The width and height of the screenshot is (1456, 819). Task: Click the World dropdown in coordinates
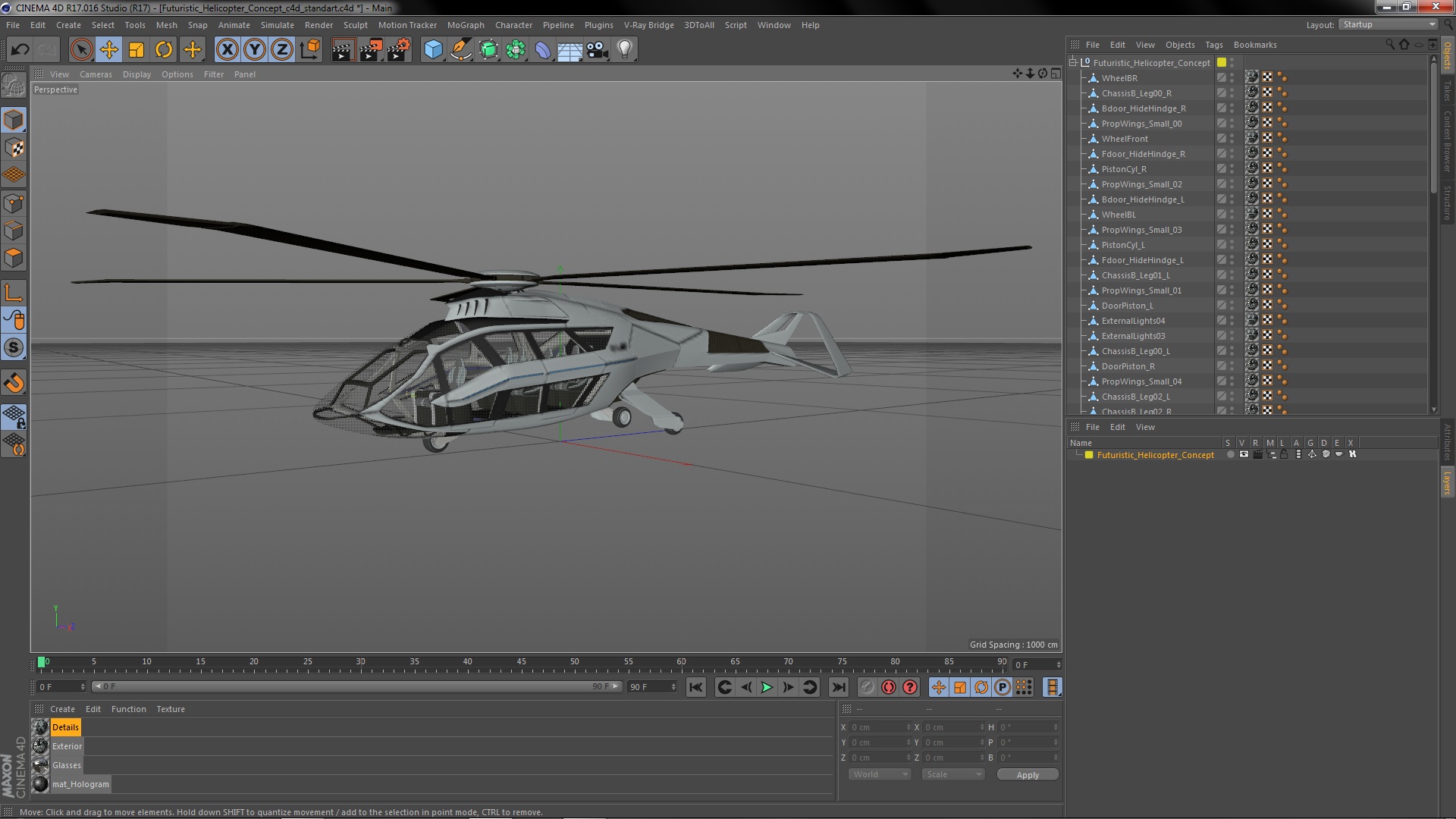877,774
